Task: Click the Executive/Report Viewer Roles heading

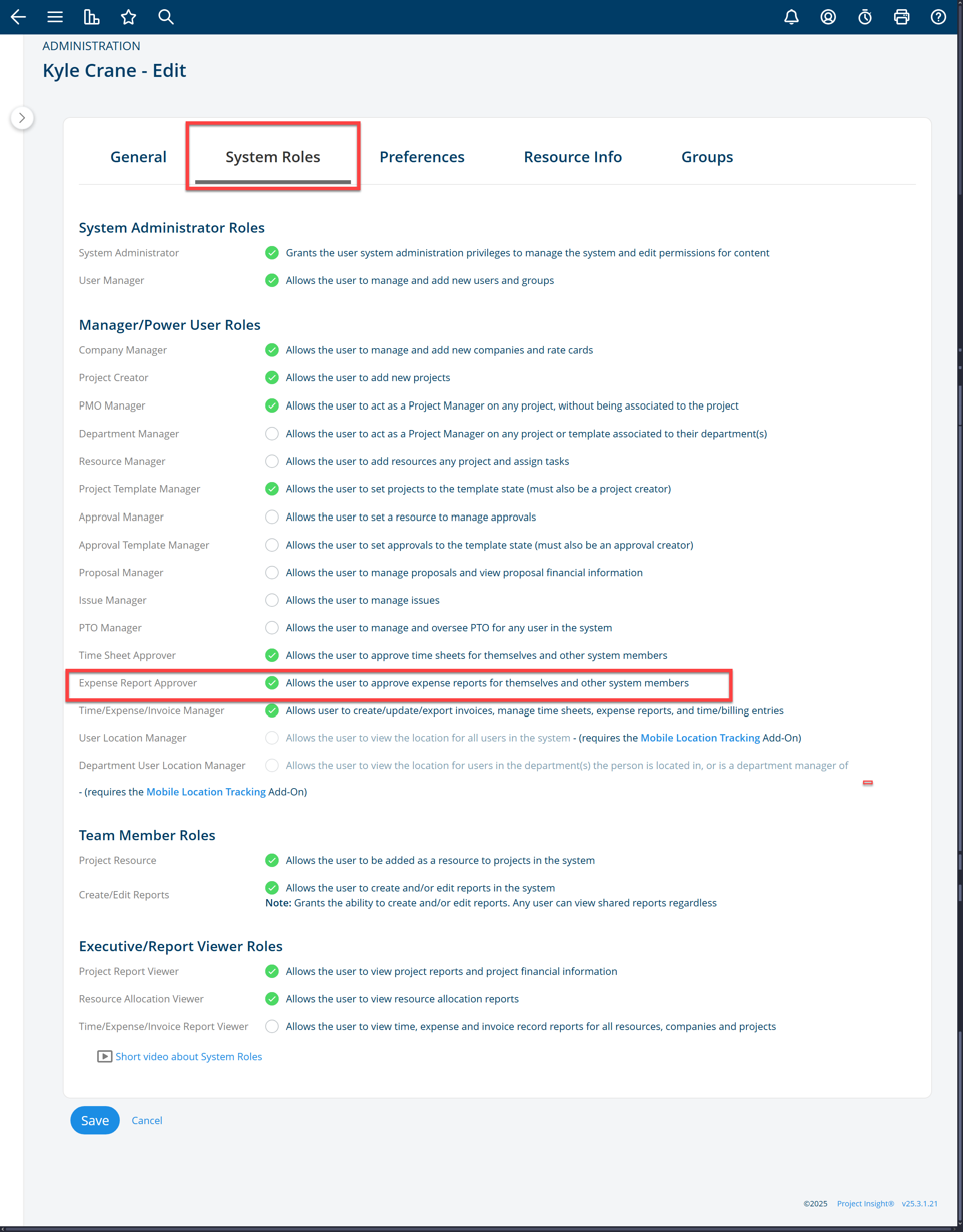Action: 181,946
